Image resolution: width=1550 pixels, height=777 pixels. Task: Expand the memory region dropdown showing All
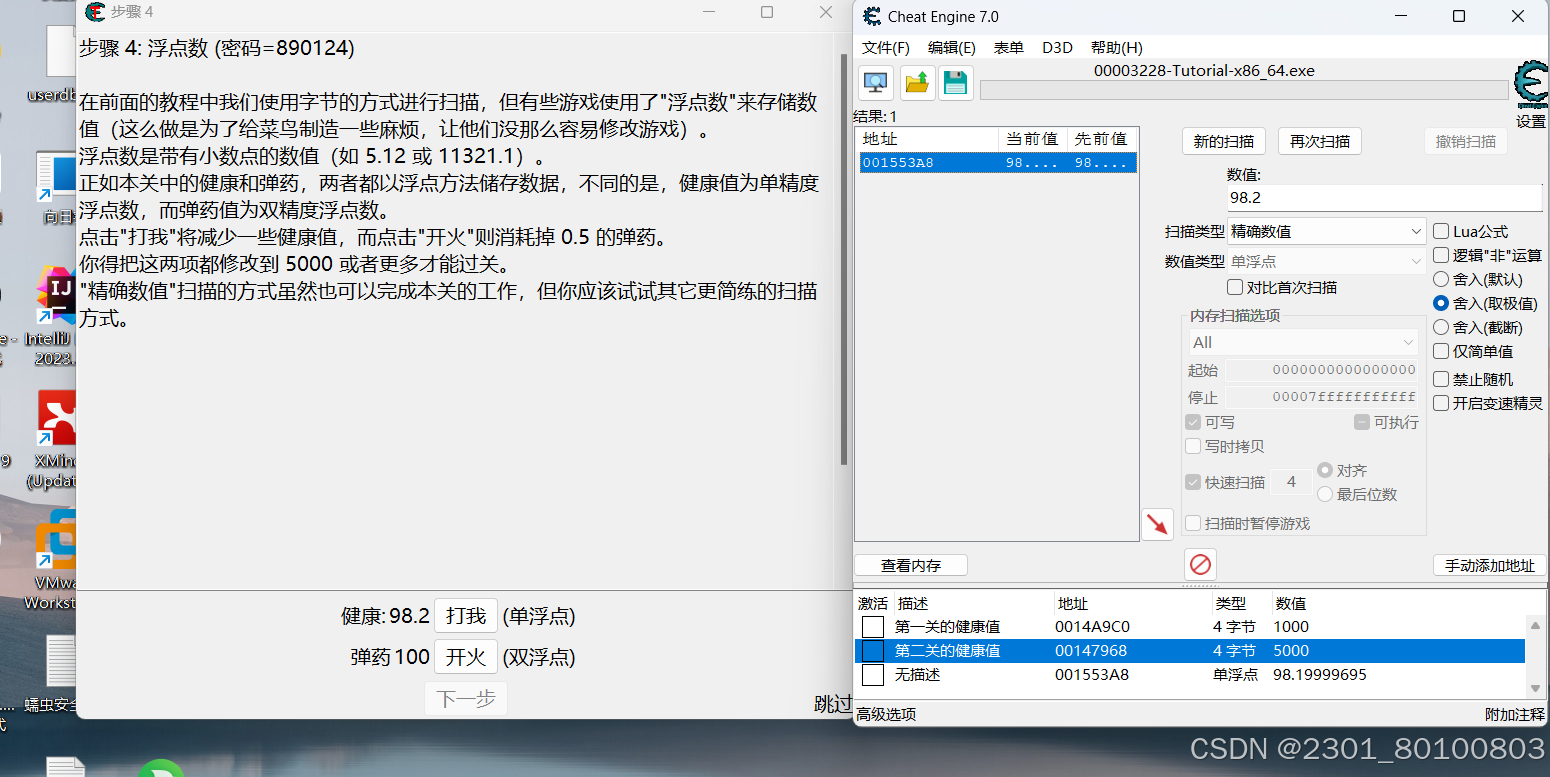(1303, 342)
